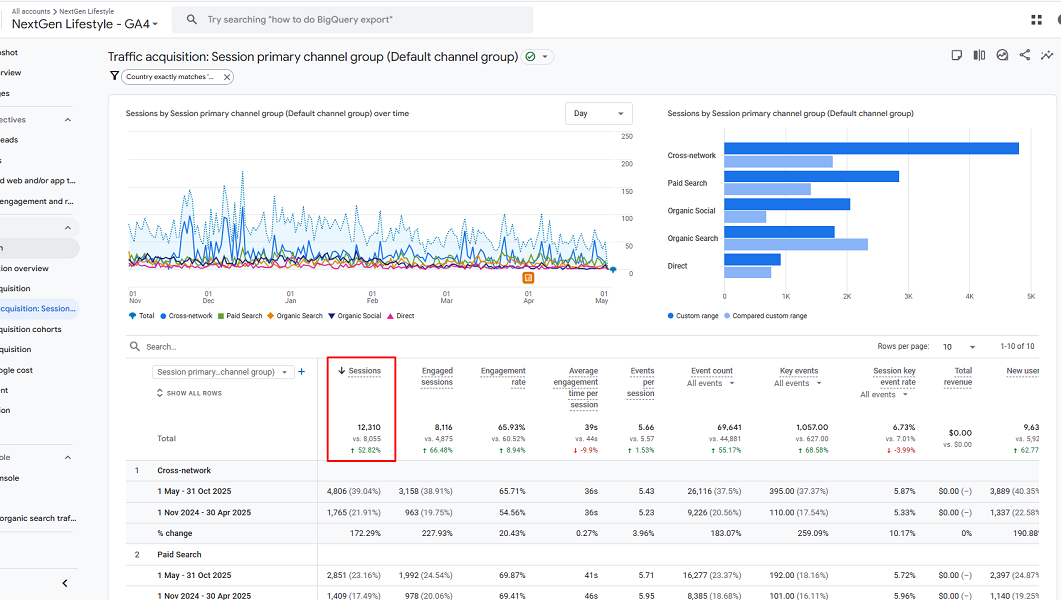Toggle Paid Search series in chart legend

click(x=244, y=316)
